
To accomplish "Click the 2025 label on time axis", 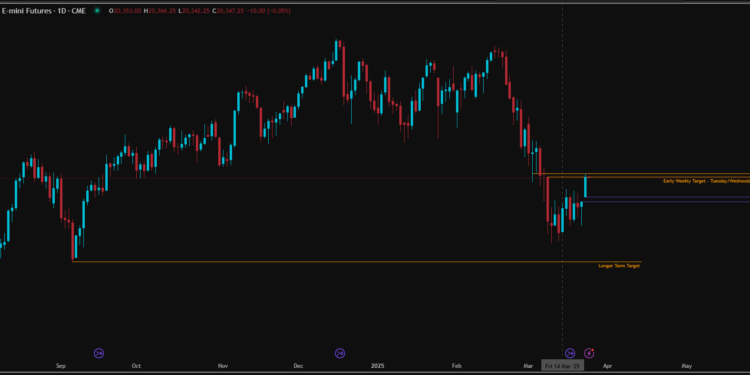I will [x=378, y=366].
